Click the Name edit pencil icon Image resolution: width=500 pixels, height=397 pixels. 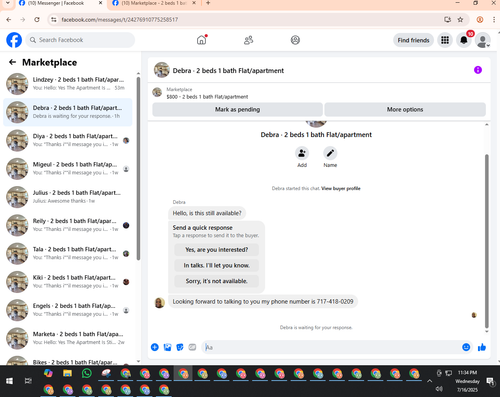point(330,153)
